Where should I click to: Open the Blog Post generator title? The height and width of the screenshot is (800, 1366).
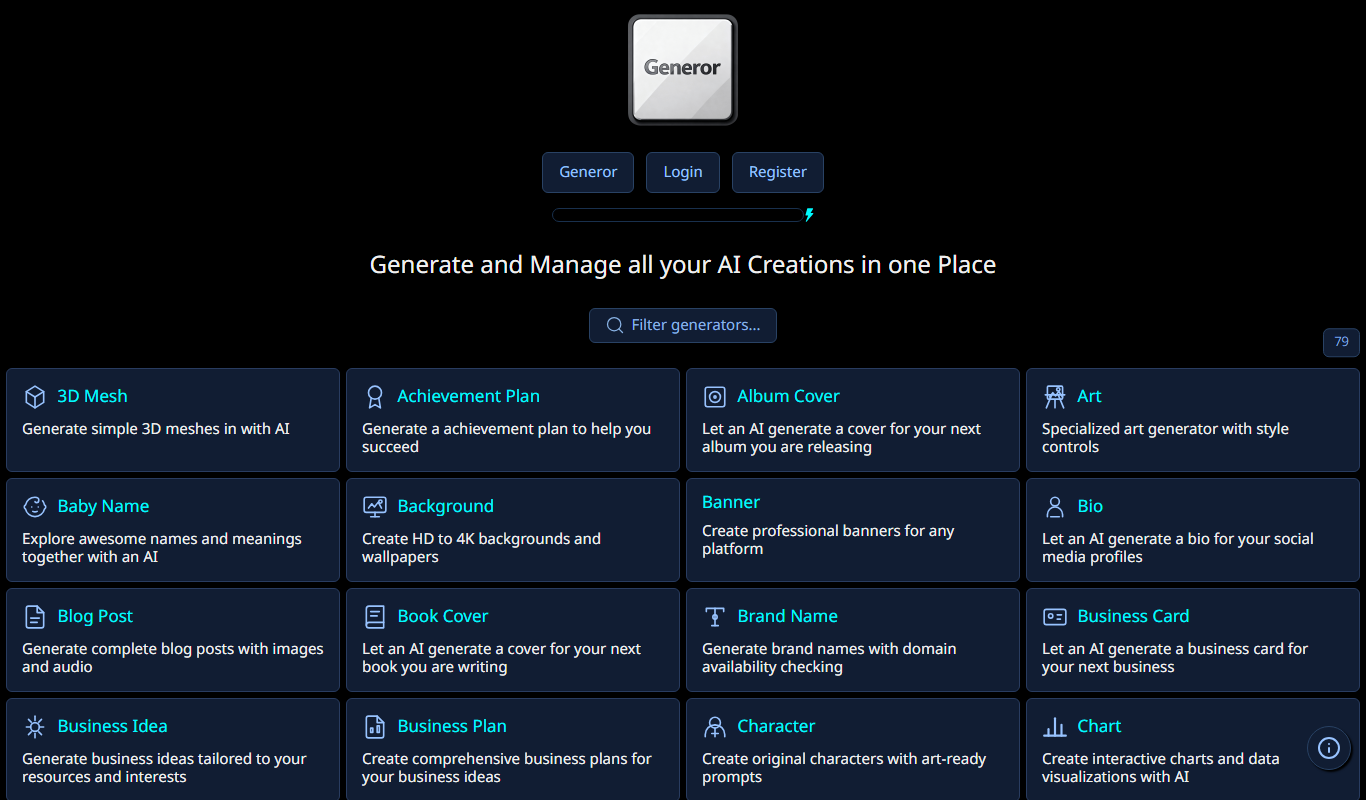pos(95,616)
